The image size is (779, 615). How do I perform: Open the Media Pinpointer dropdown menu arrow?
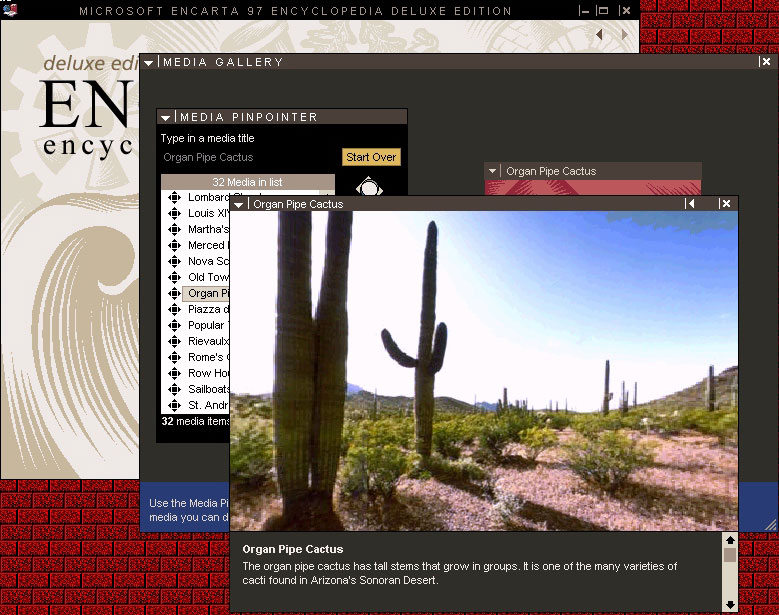pyautogui.click(x=166, y=117)
